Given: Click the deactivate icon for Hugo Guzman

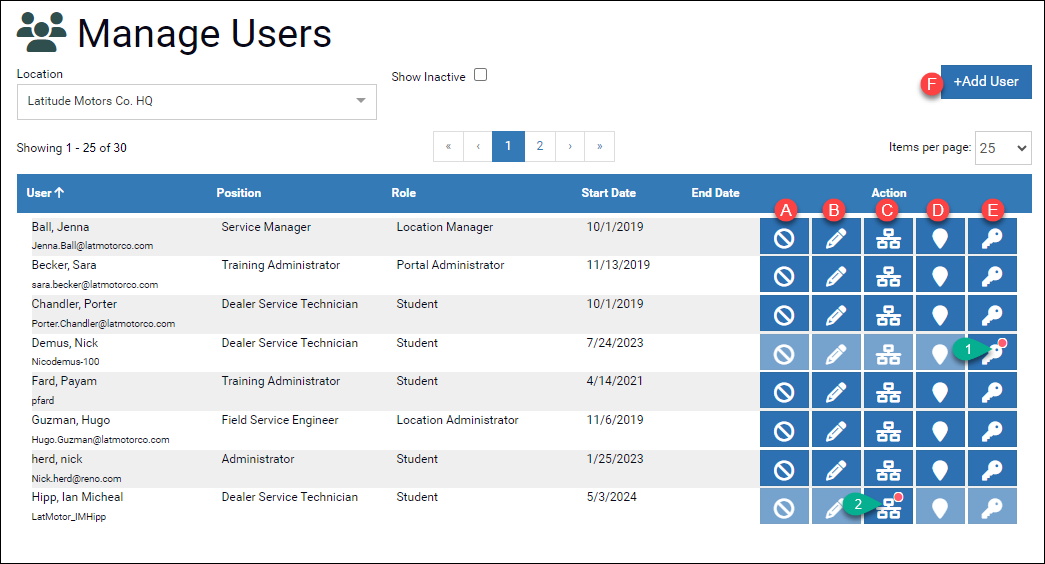Looking at the screenshot, I should click(784, 430).
